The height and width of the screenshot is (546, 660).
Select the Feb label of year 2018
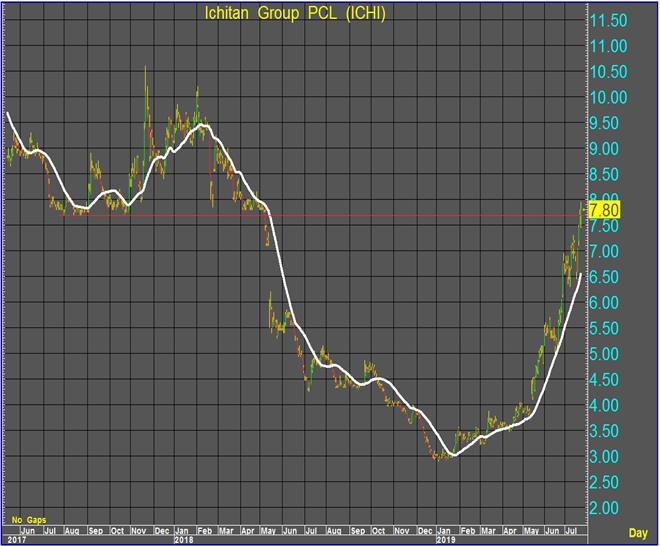205,530
